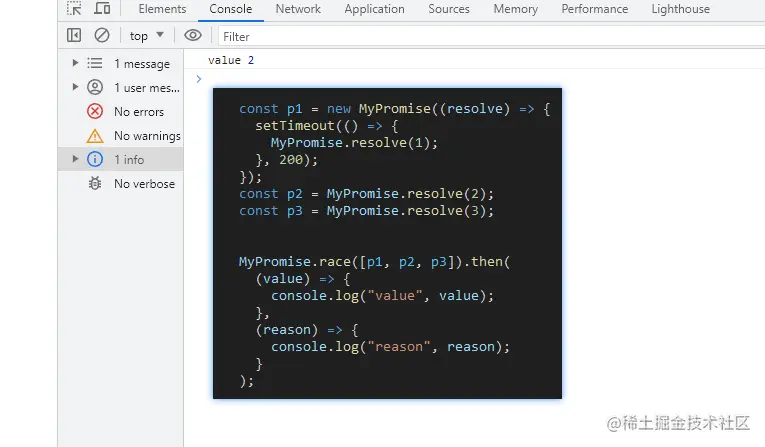Image resolution: width=765 pixels, height=447 pixels.
Task: Open the Network tab
Action: coord(298,9)
